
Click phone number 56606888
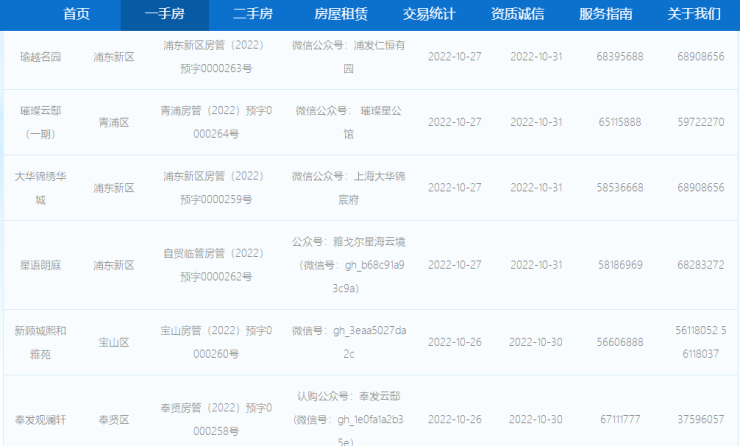tap(620, 342)
